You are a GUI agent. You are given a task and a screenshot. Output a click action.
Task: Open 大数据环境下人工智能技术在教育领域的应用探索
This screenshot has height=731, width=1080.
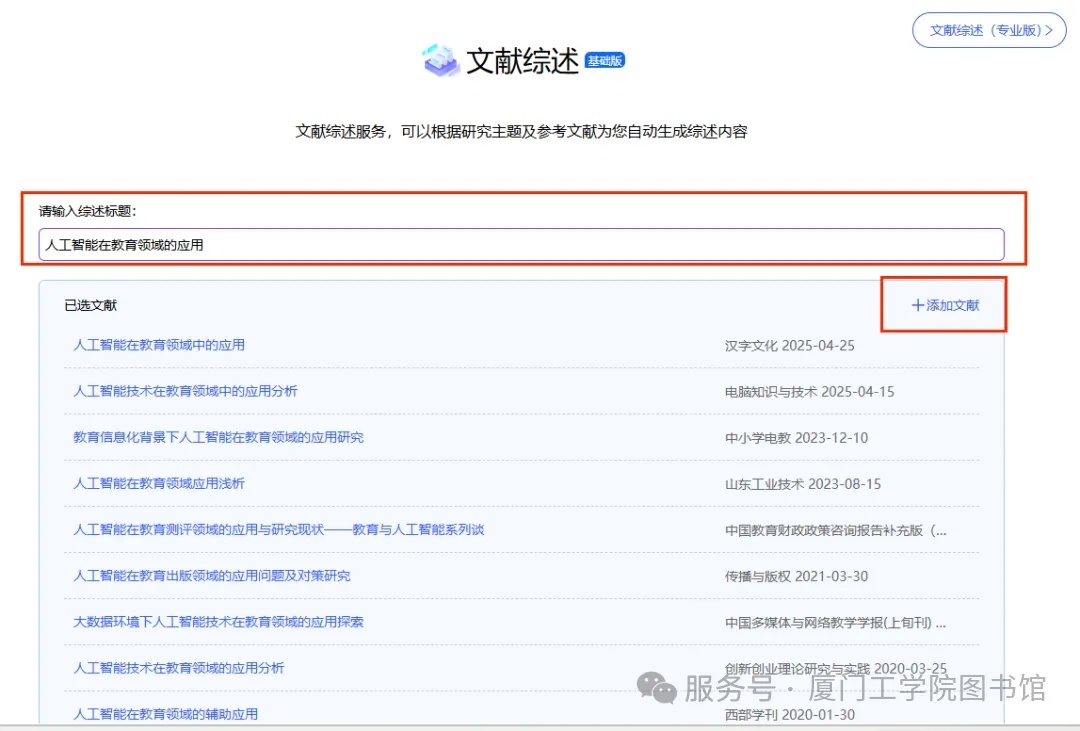(x=218, y=622)
